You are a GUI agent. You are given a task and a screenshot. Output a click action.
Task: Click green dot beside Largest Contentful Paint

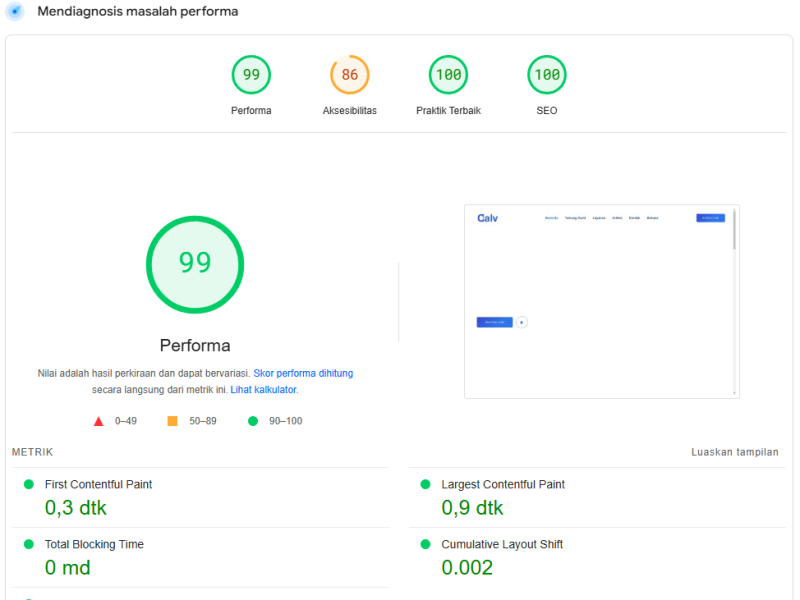(426, 484)
